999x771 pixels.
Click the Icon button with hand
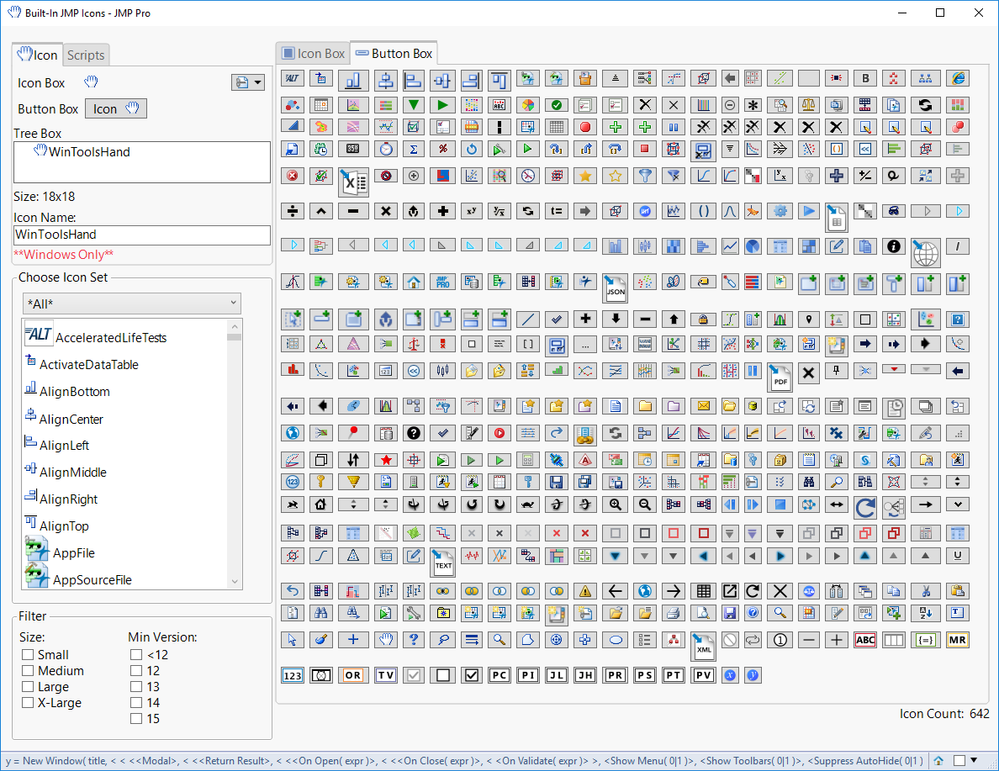pyautogui.click(x=116, y=109)
